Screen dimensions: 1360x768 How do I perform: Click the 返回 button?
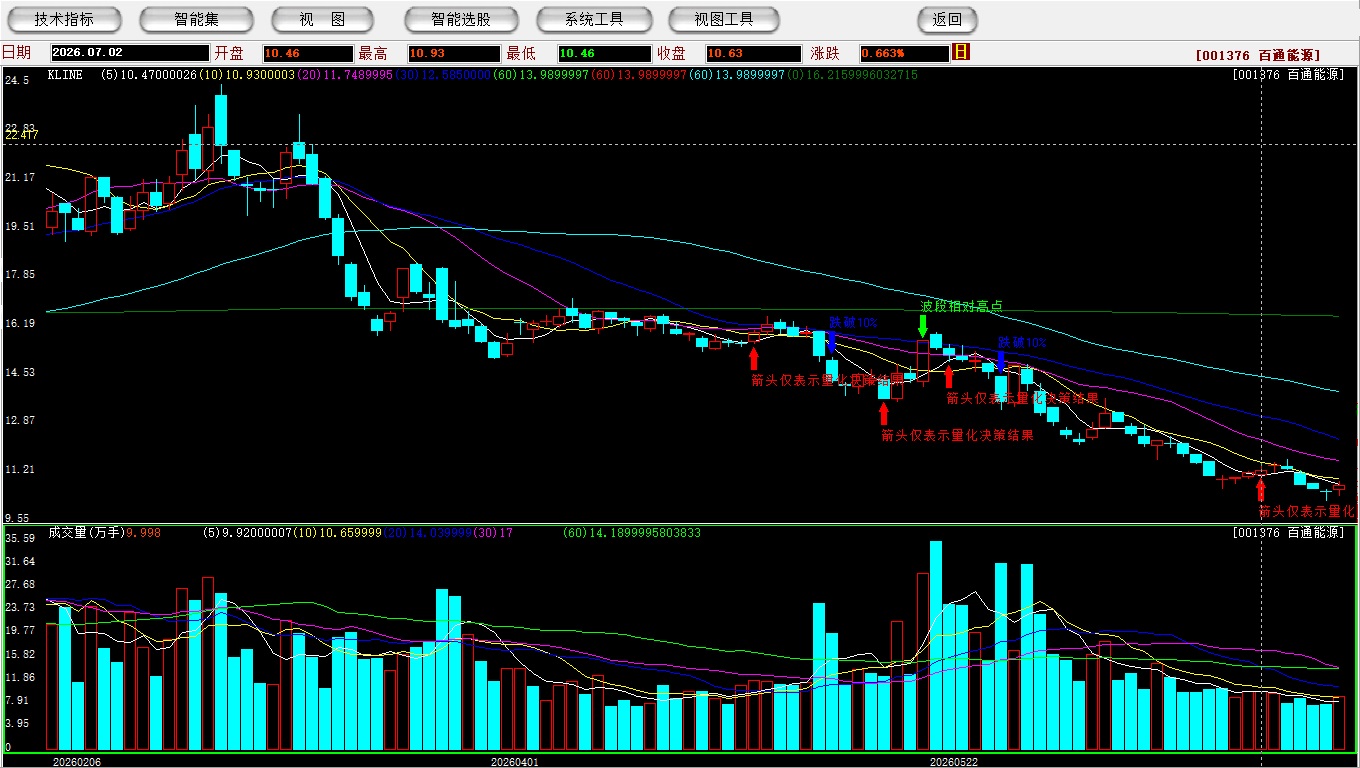947,19
